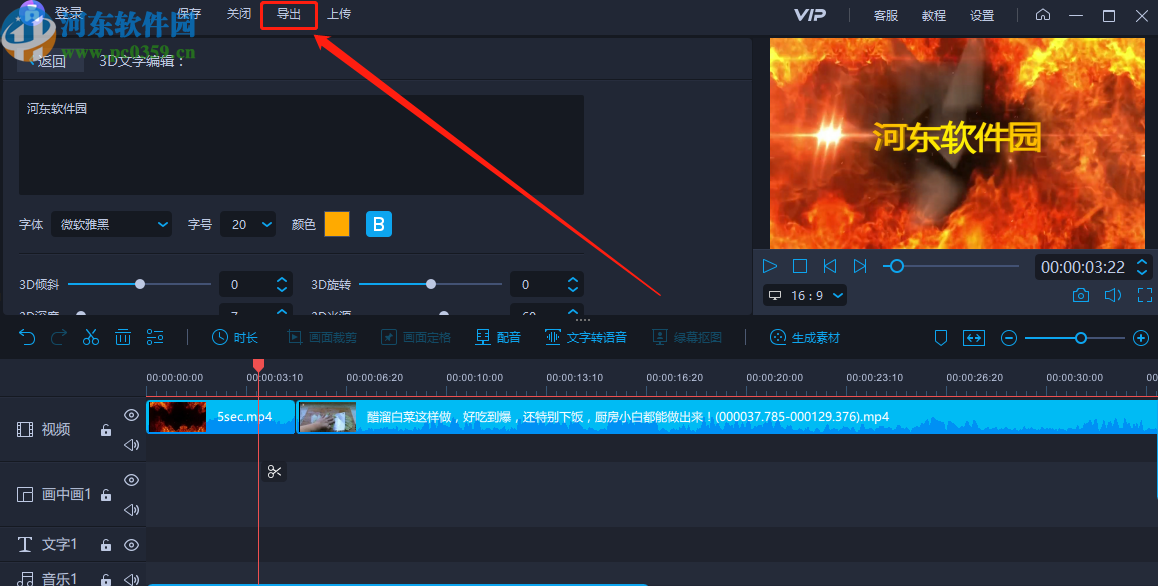Click the 3D text input area
This screenshot has width=1158, height=586.
coord(301,145)
